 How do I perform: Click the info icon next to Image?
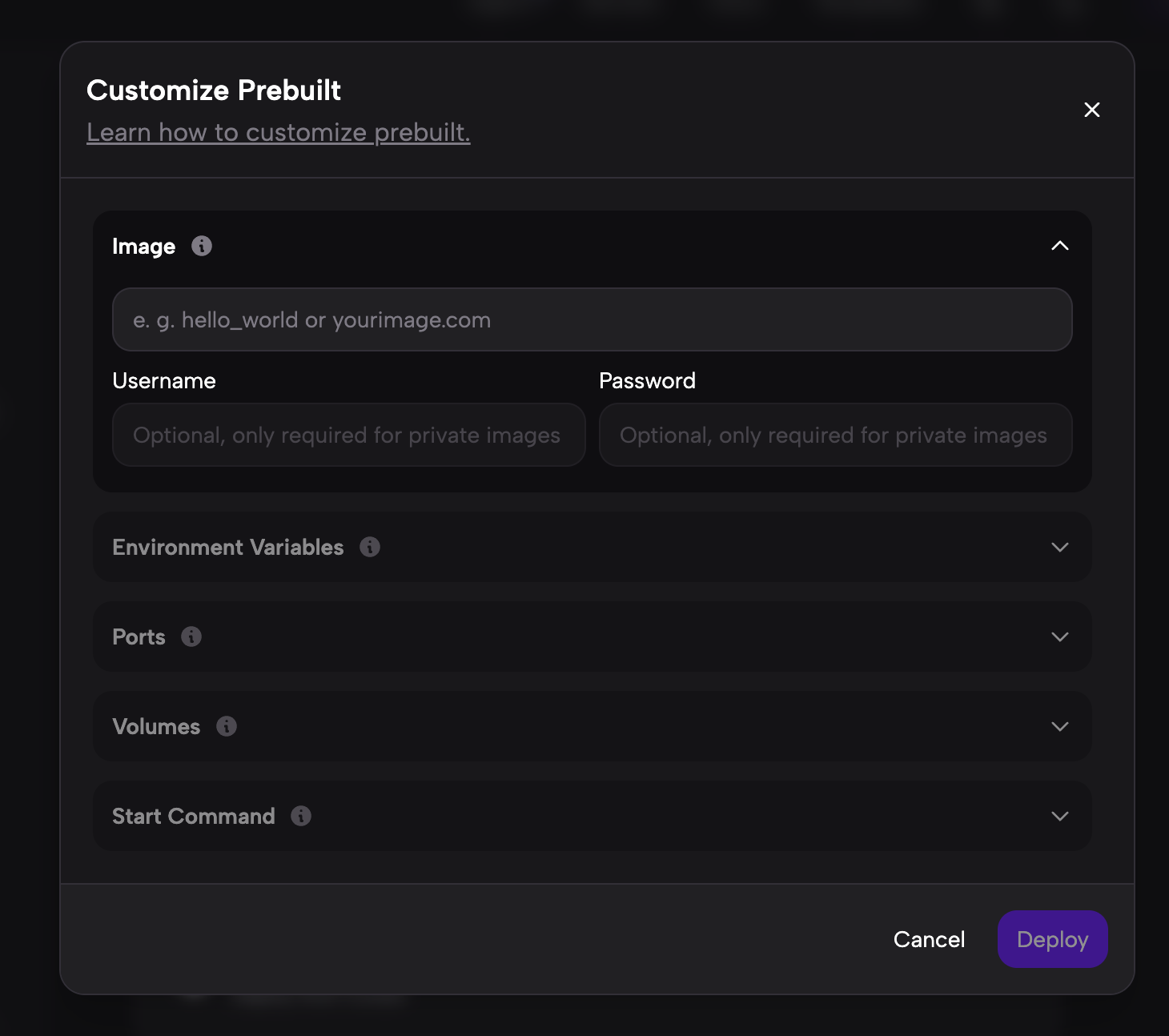(x=202, y=246)
